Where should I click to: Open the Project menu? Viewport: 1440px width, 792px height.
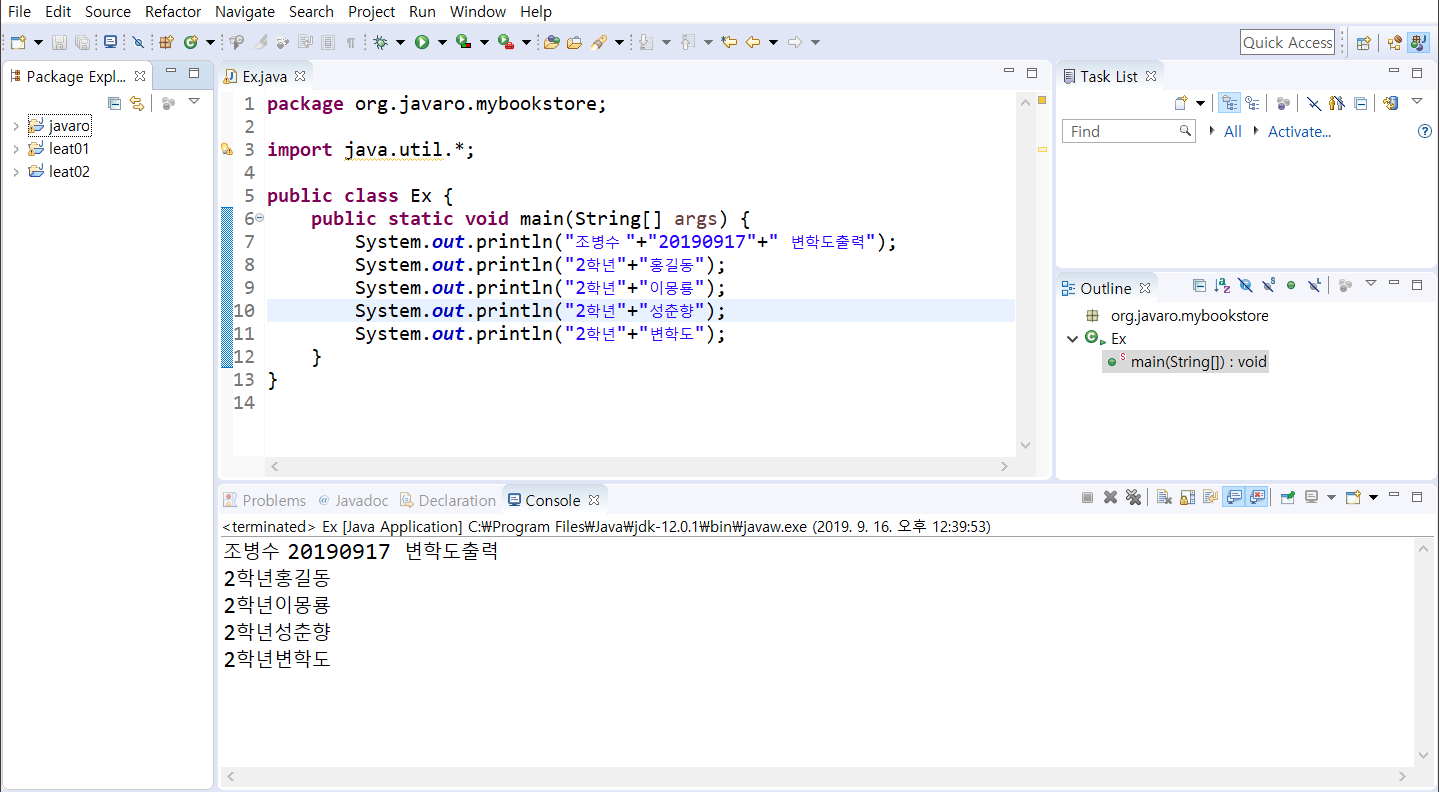tap(372, 12)
